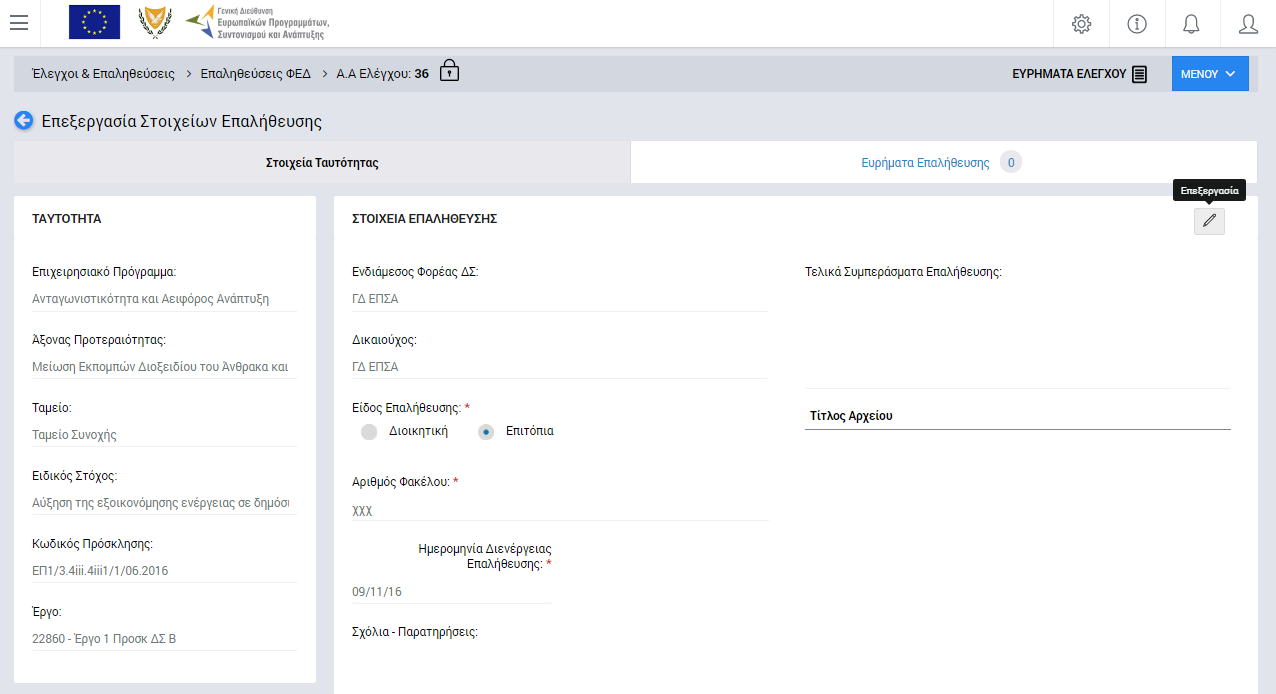
Task: Open the information icon in header
Action: pyautogui.click(x=1137, y=24)
